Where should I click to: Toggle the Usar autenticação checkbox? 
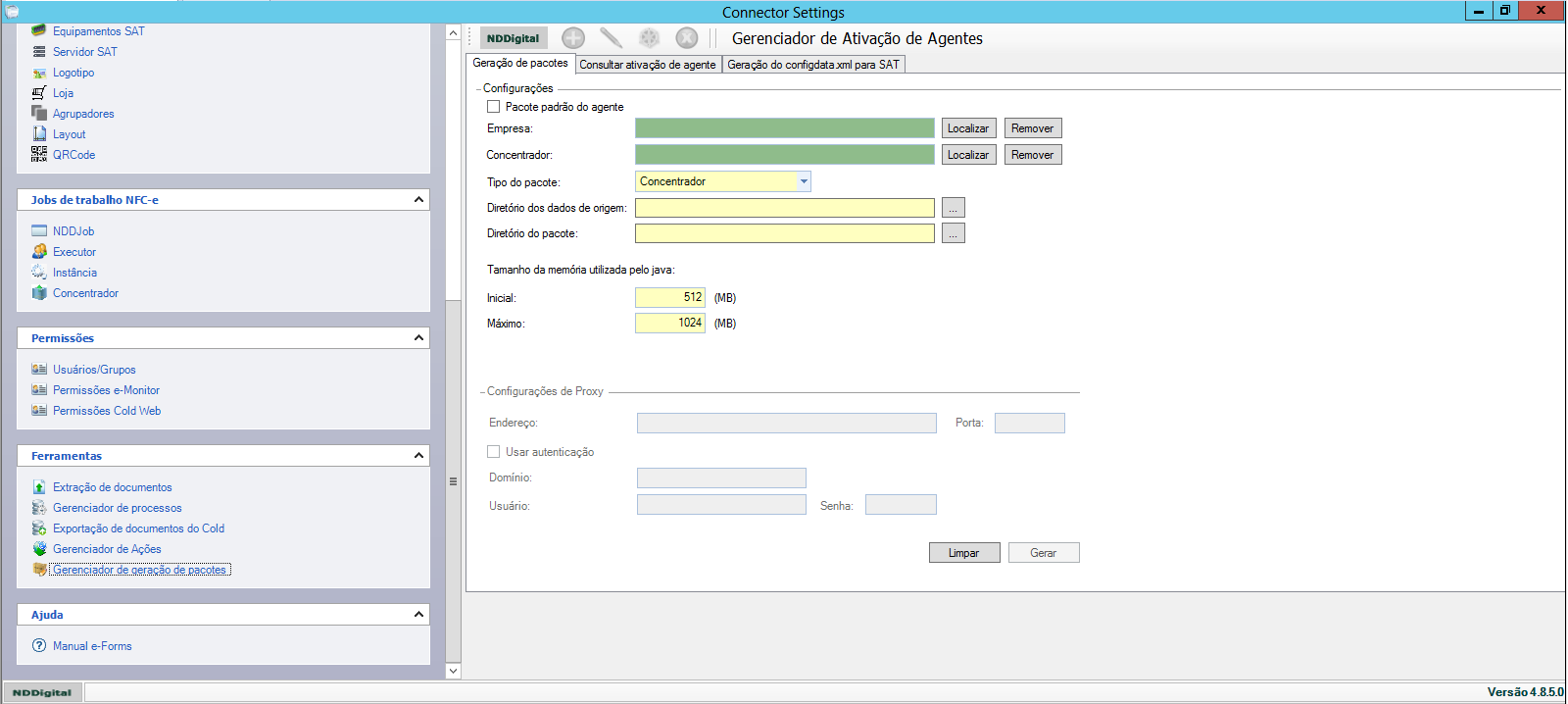[x=494, y=452]
